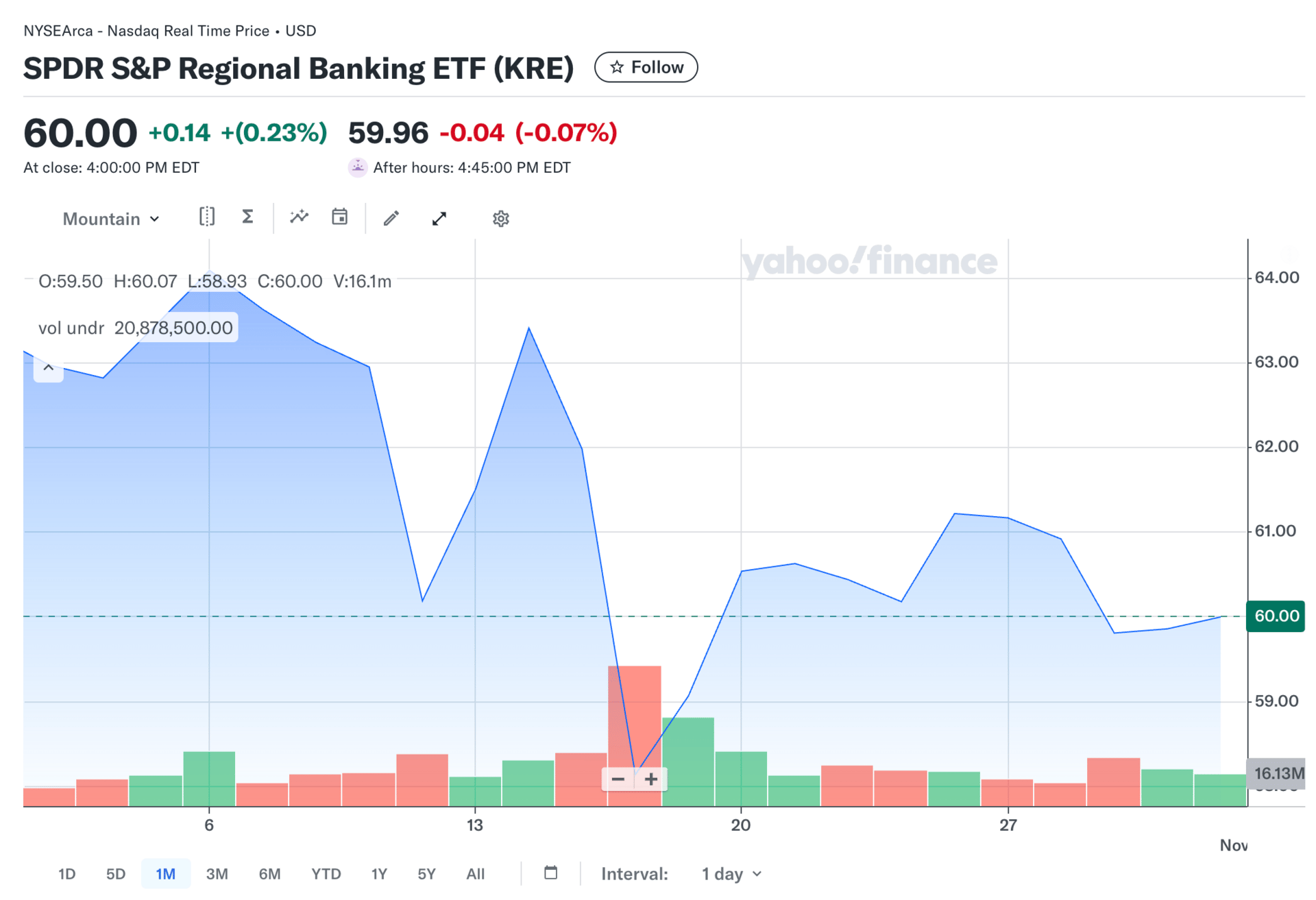This screenshot has width=1316, height=900.
Task: Open chart settings gear
Action: [500, 219]
